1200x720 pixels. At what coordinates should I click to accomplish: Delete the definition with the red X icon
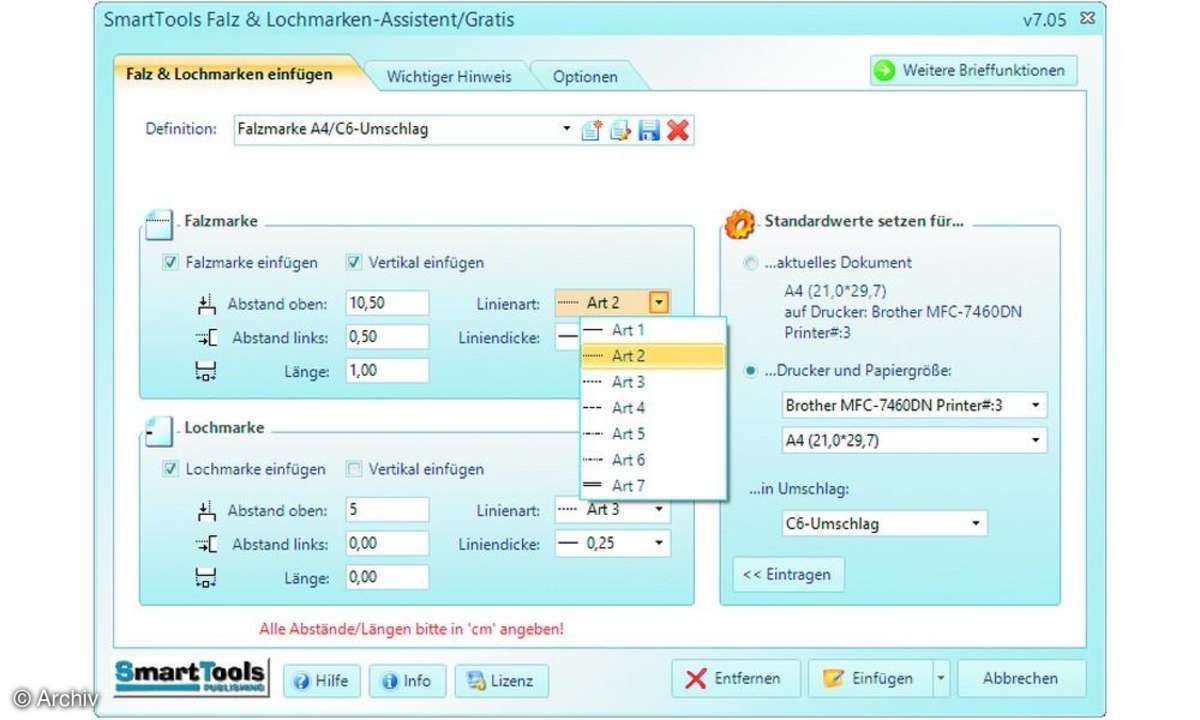[x=678, y=130]
